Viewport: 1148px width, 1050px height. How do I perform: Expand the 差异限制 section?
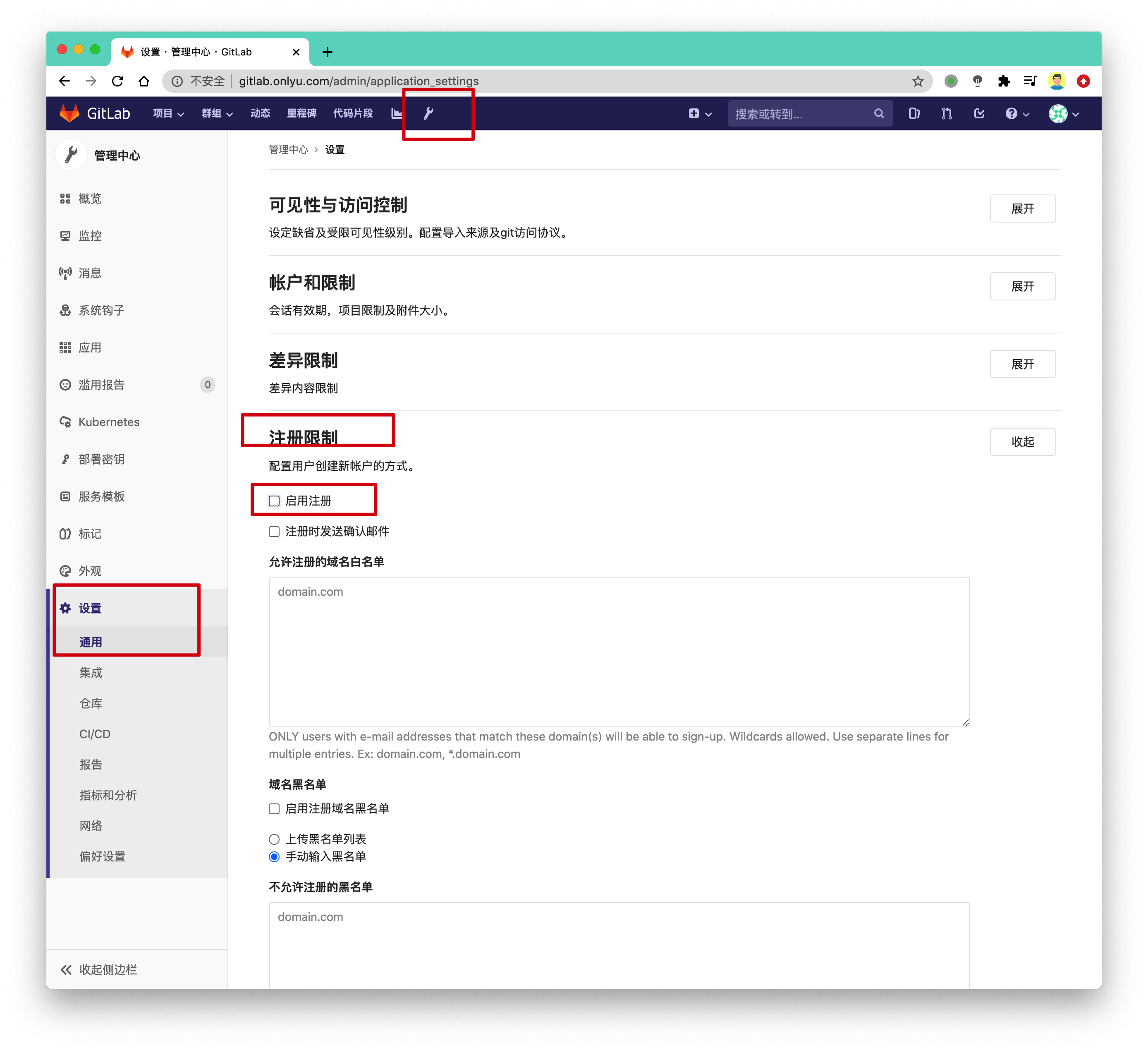coord(1022,364)
